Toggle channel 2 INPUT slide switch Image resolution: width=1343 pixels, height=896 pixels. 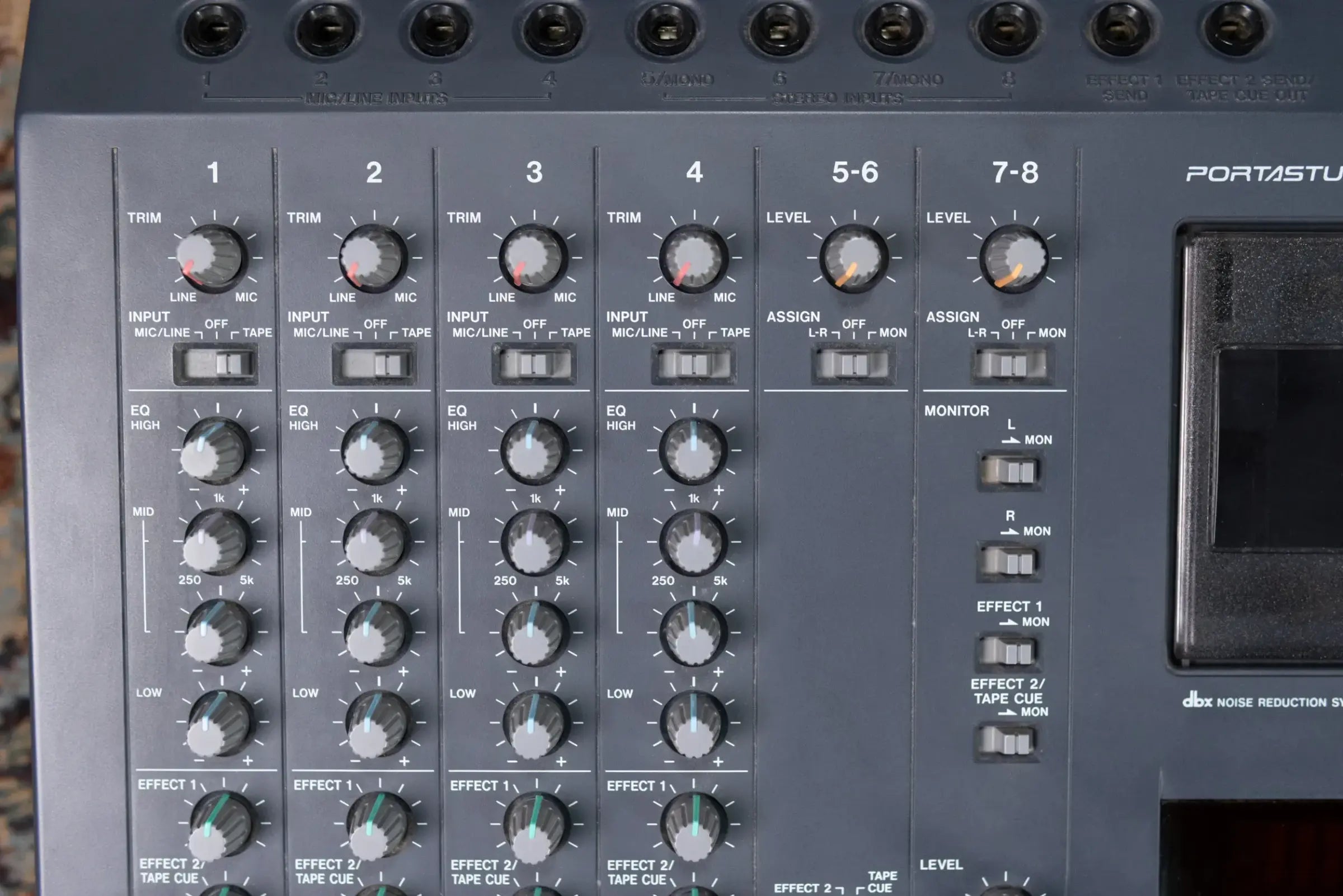(374, 364)
